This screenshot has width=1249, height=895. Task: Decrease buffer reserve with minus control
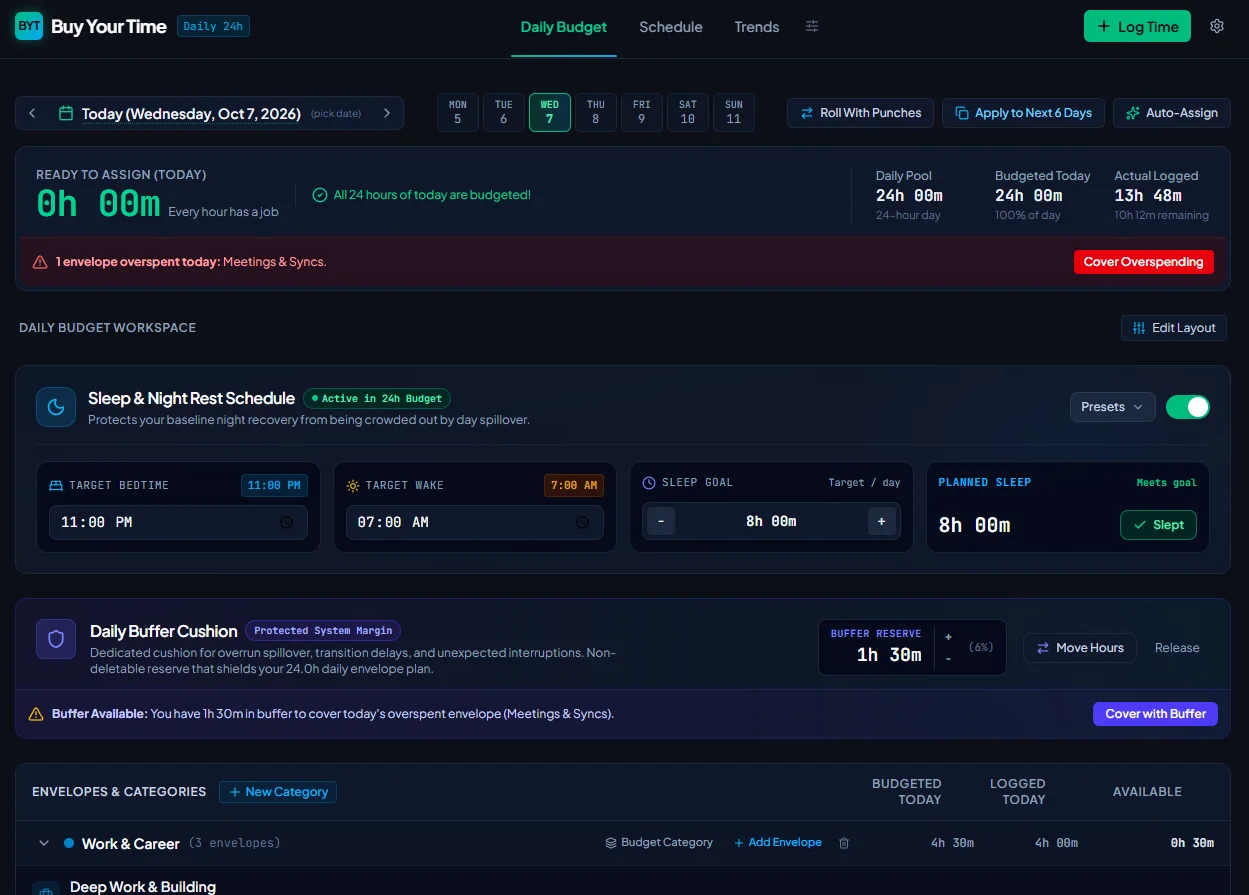[x=948, y=659]
